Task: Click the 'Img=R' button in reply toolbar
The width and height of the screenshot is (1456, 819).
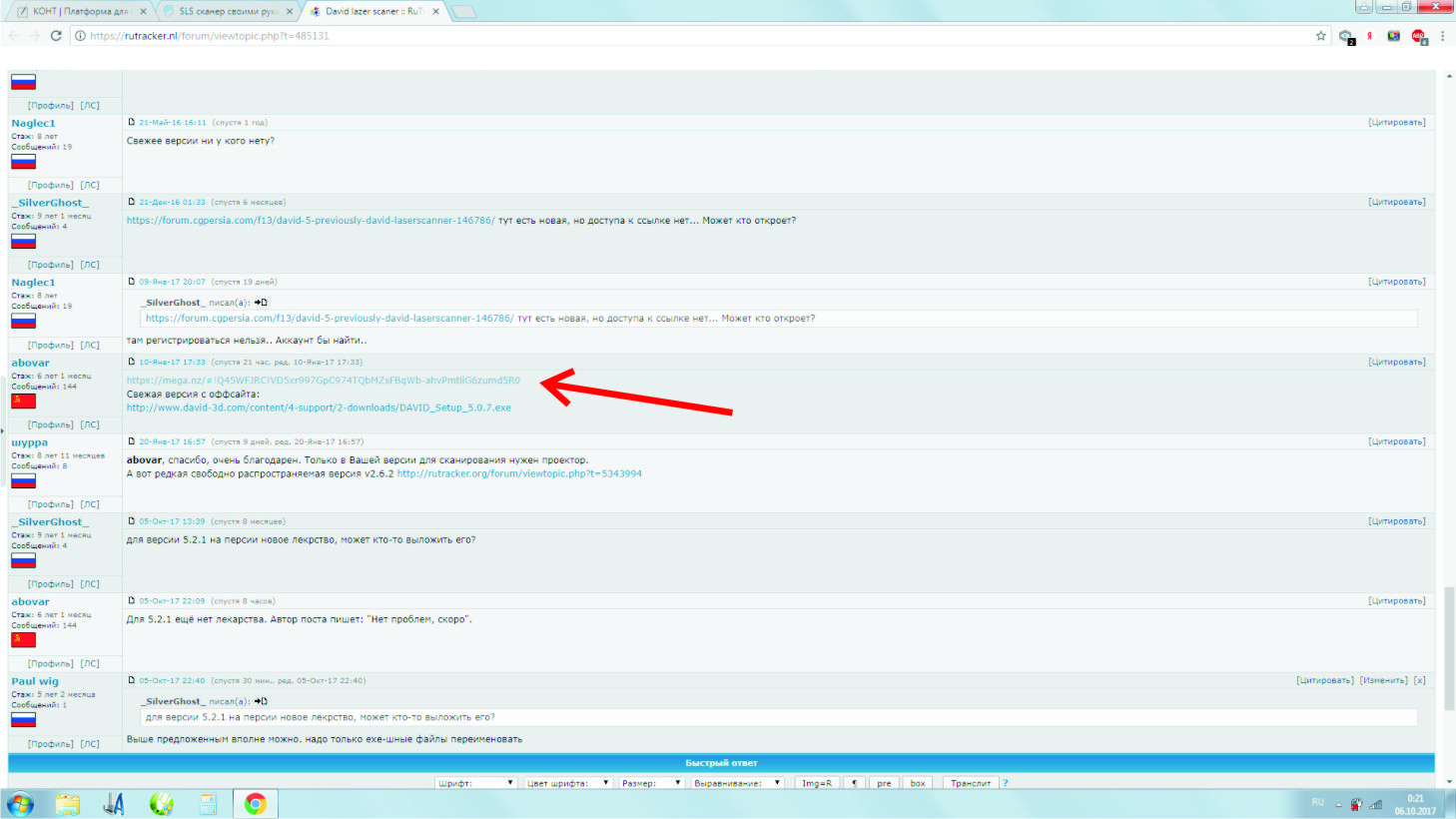Action: [816, 783]
